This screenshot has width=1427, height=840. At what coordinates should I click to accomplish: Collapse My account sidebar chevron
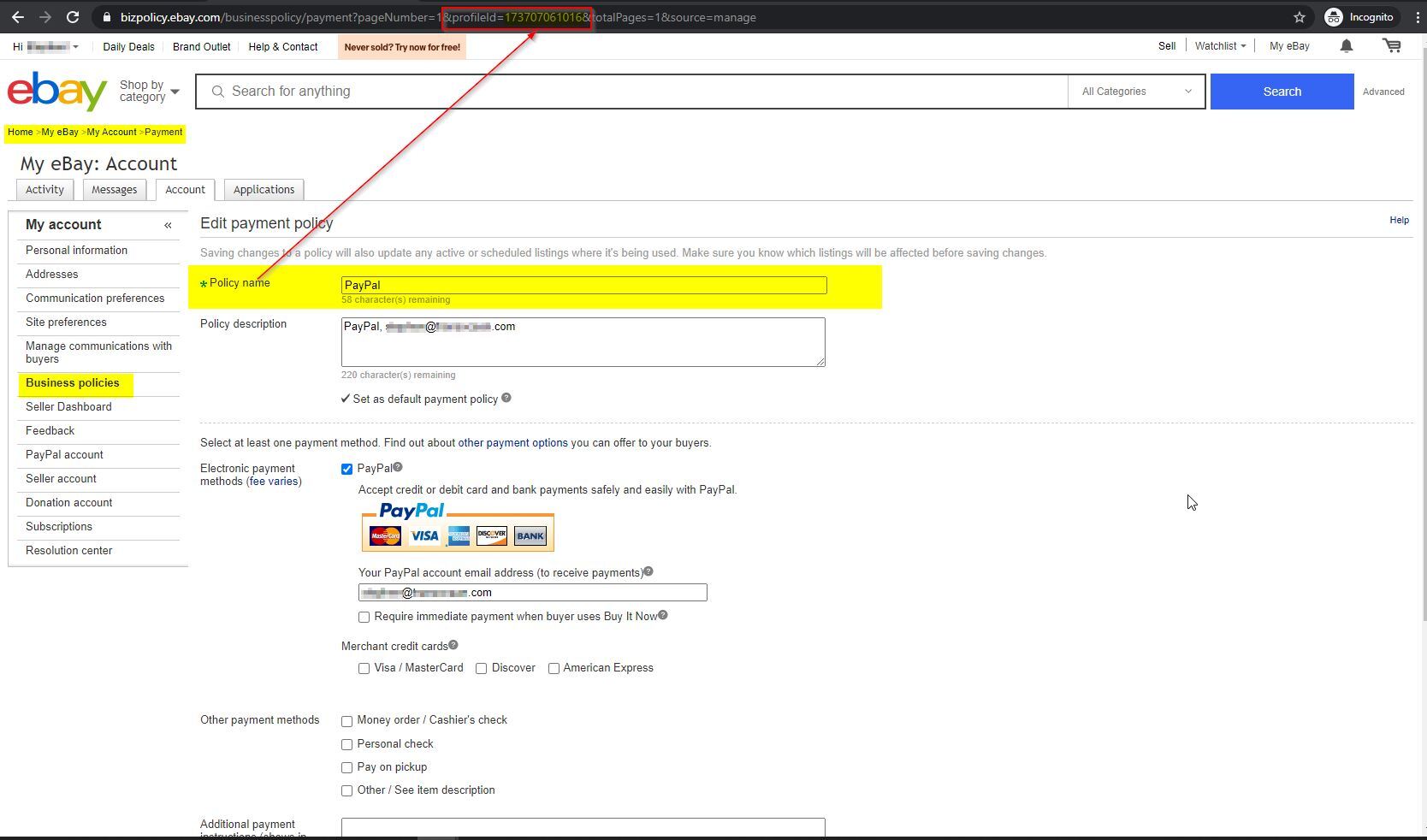pyautogui.click(x=168, y=225)
